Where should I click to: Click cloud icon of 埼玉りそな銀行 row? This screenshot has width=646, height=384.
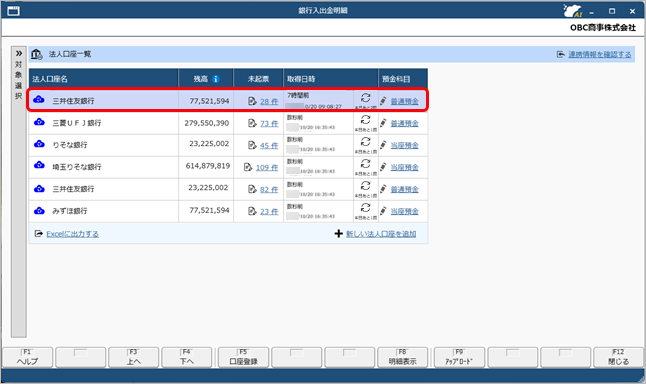tap(39, 165)
